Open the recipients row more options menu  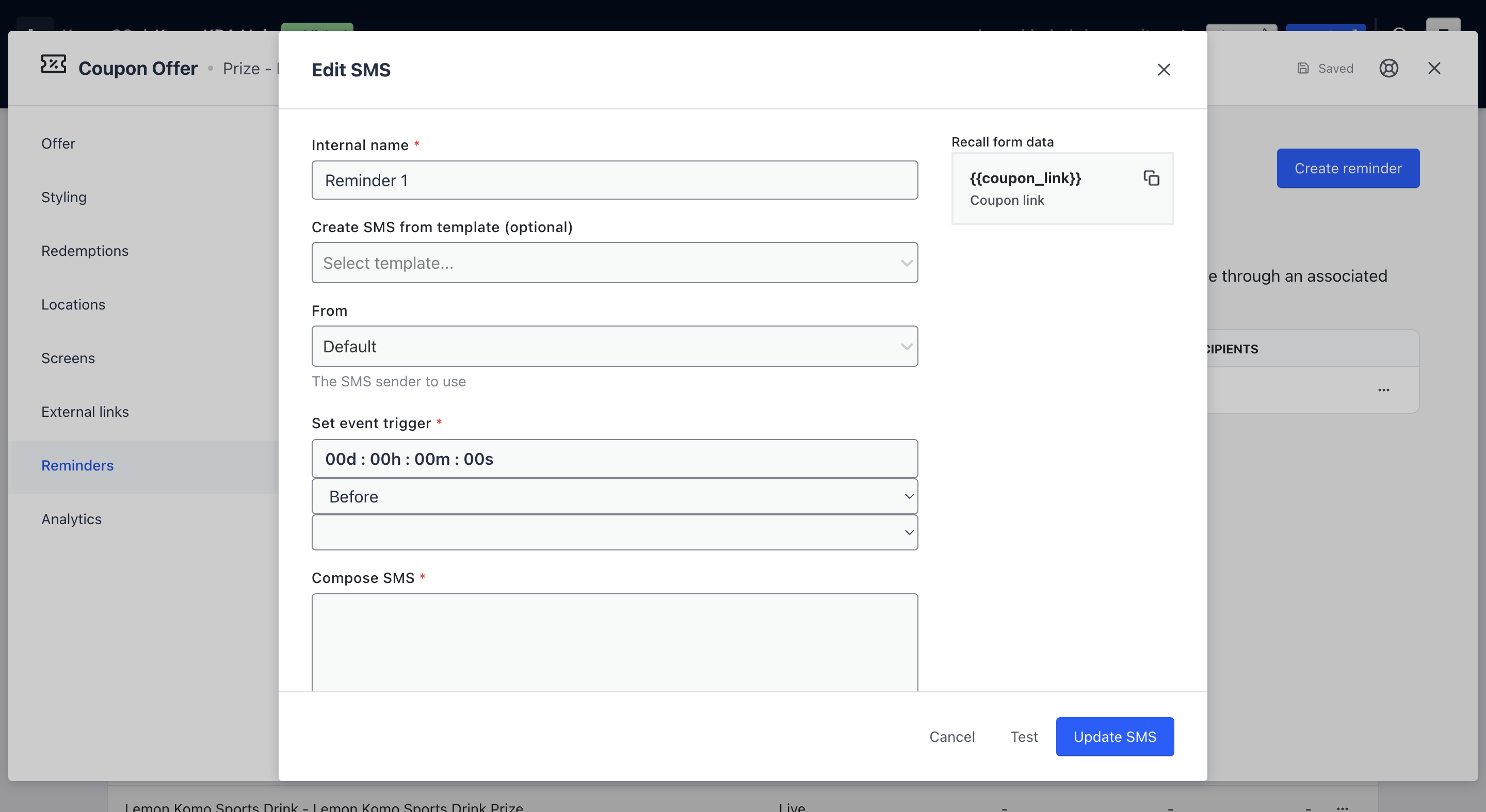[1383, 390]
